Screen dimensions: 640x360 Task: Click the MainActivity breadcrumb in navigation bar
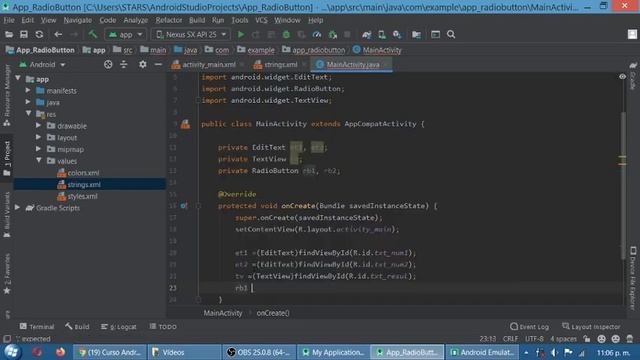pos(377,50)
